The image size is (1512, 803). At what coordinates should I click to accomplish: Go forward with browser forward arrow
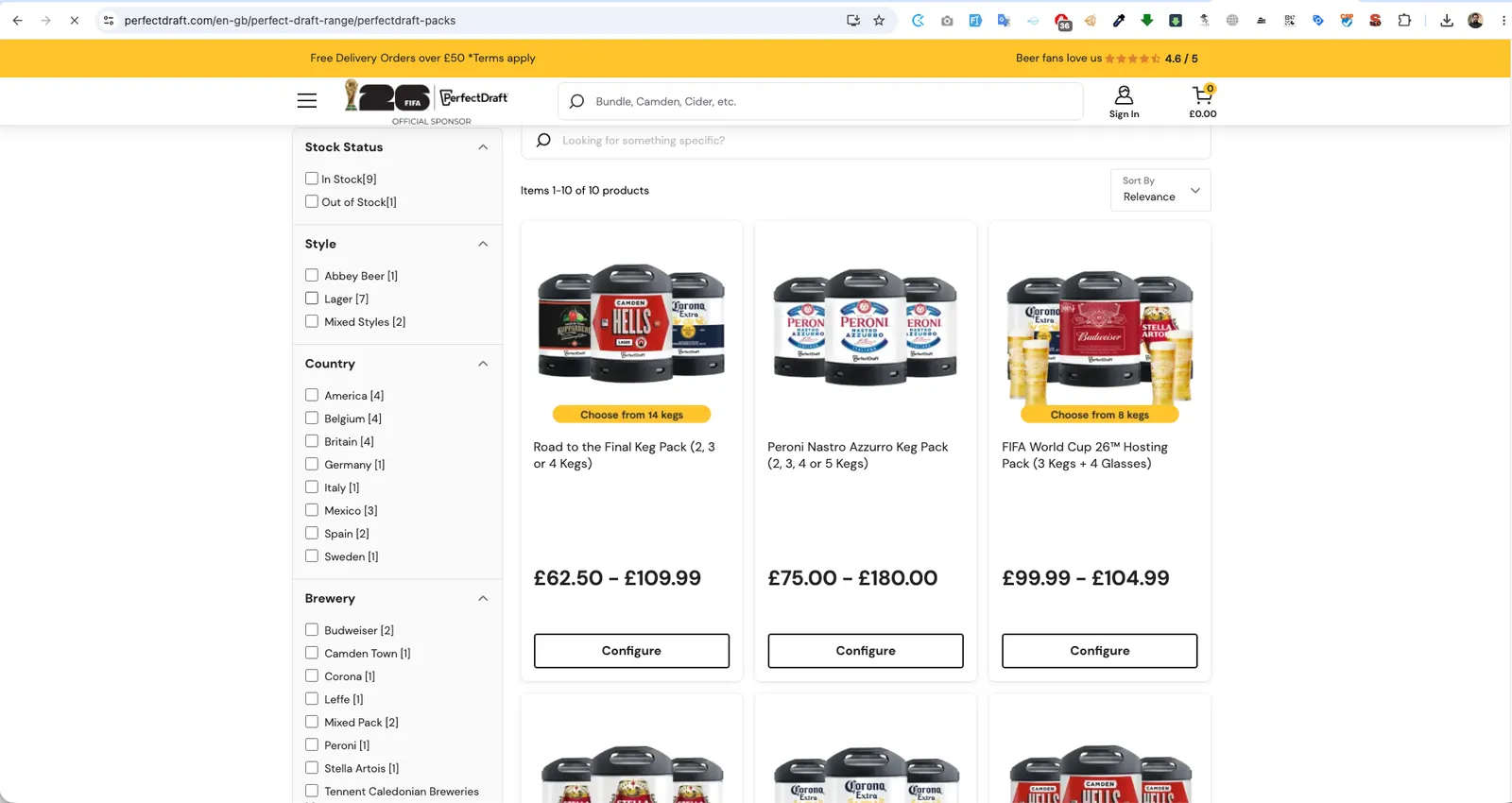point(45,20)
